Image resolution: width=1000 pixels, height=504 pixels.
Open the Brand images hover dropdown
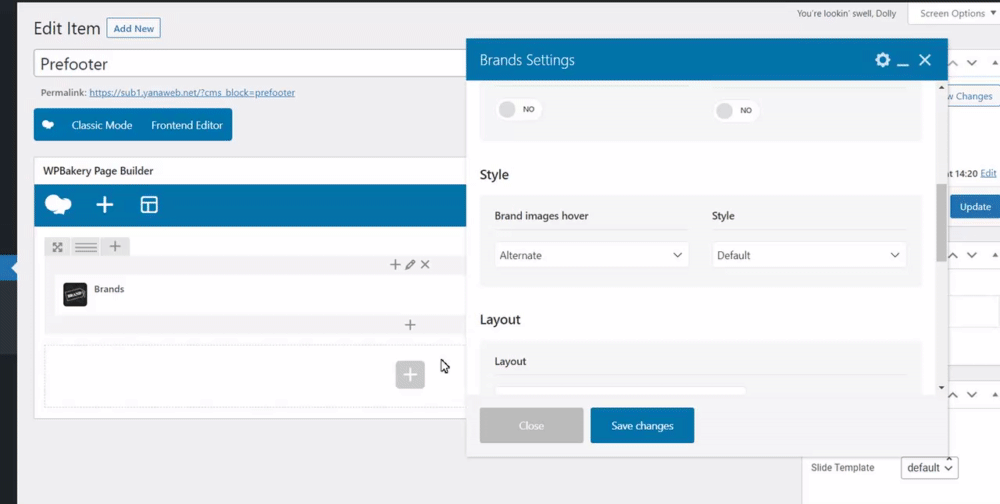pos(591,255)
